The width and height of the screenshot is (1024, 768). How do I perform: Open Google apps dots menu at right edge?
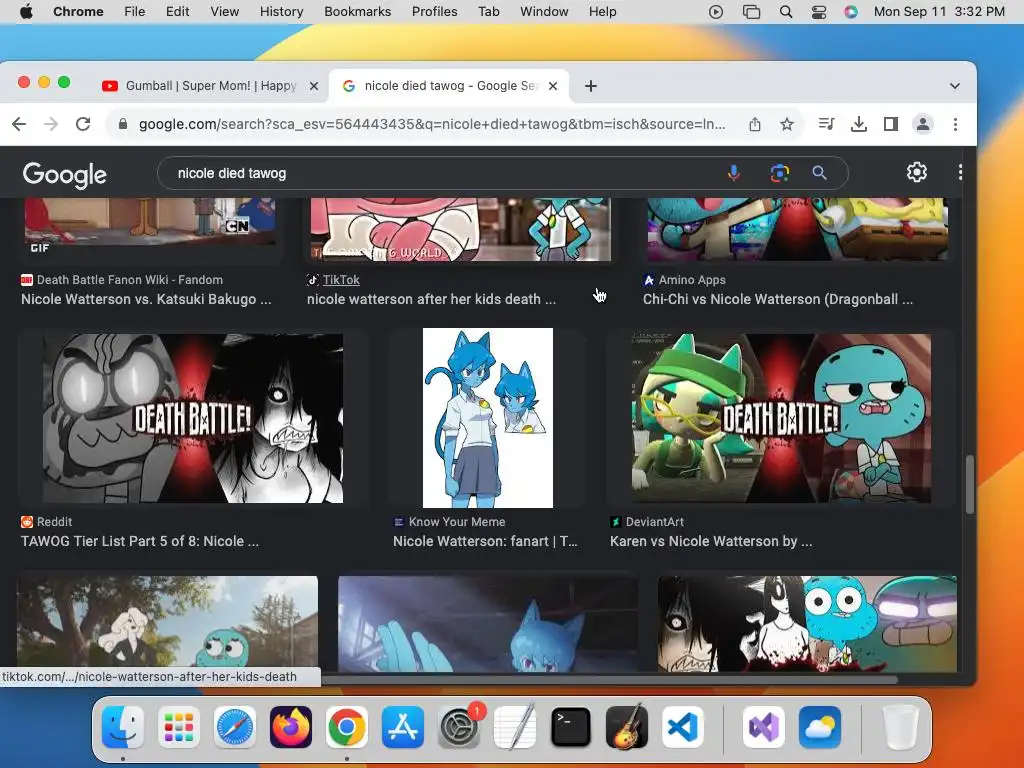coord(960,172)
